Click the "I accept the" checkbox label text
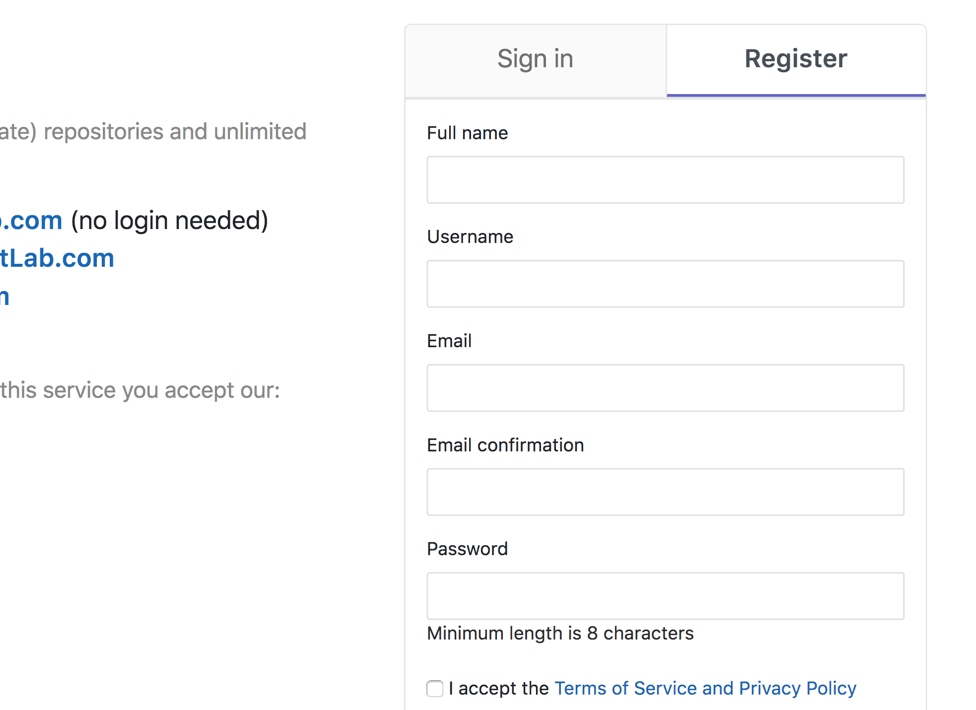Image resolution: width=976 pixels, height=710 pixels. 499,688
